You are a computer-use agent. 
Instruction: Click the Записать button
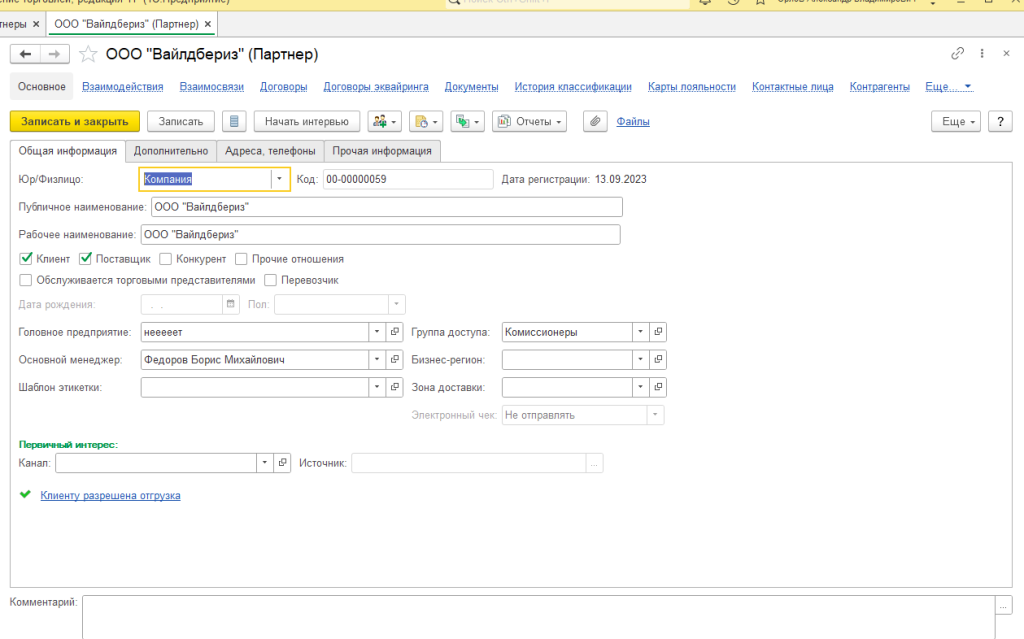[181, 122]
